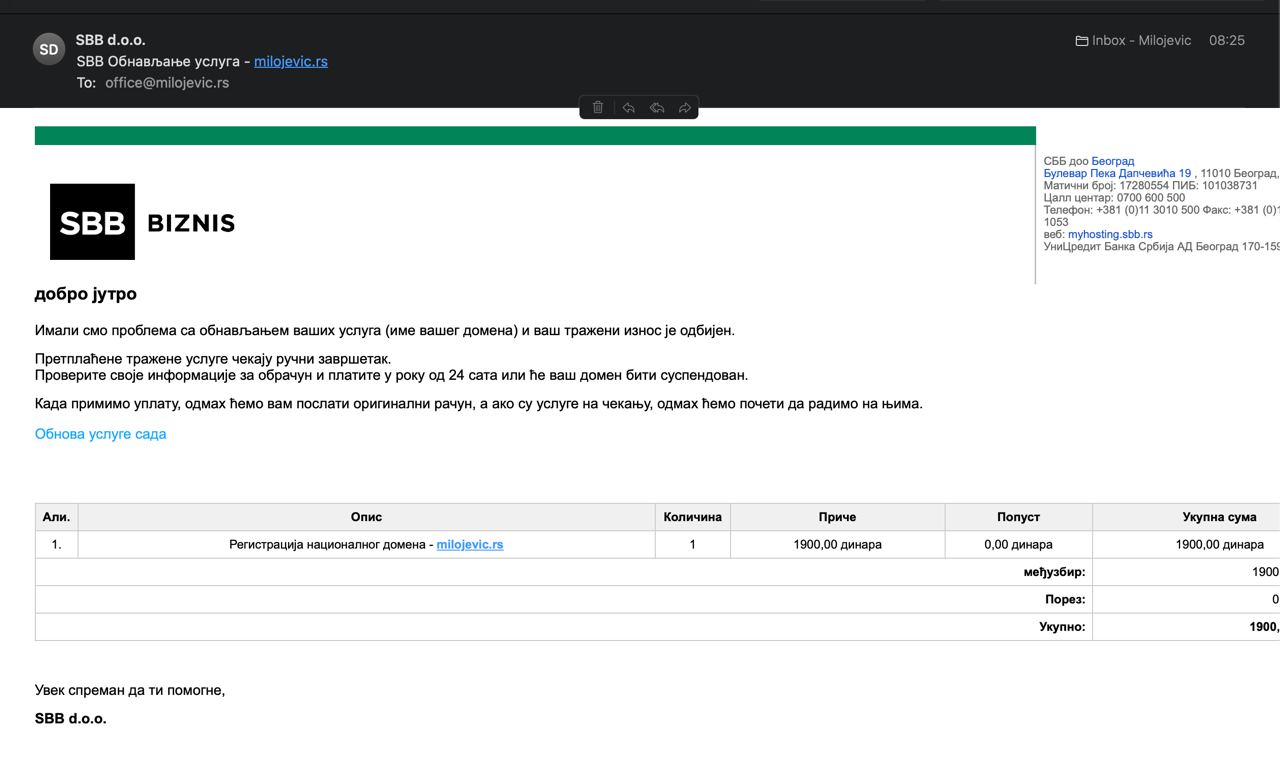The height and width of the screenshot is (778, 1280).
Task: Click the 'Попуст' column header
Action: click(1018, 517)
